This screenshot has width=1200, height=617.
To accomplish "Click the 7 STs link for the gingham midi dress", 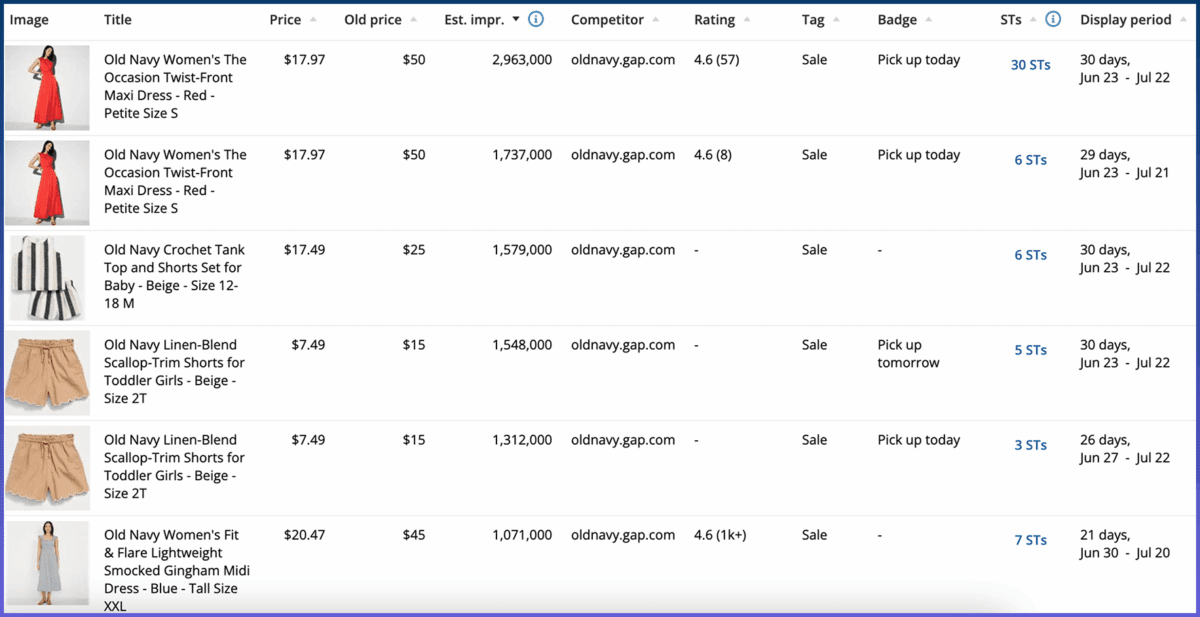I will coord(1030,540).
